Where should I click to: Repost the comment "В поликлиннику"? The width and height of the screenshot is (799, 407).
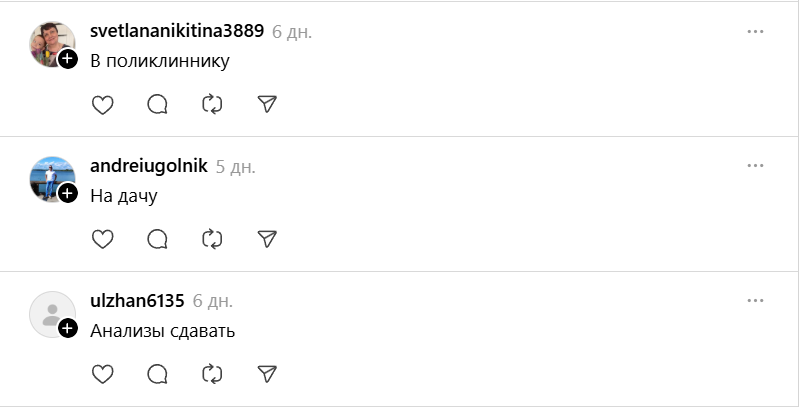[x=211, y=104]
